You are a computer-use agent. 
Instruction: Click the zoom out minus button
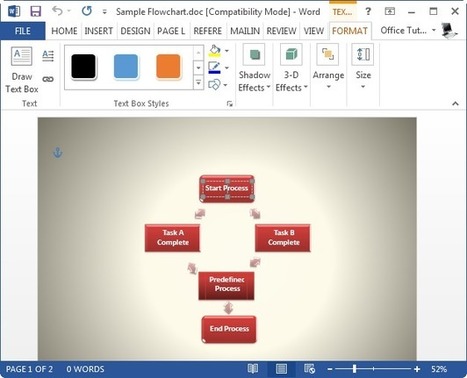[x=330, y=369]
